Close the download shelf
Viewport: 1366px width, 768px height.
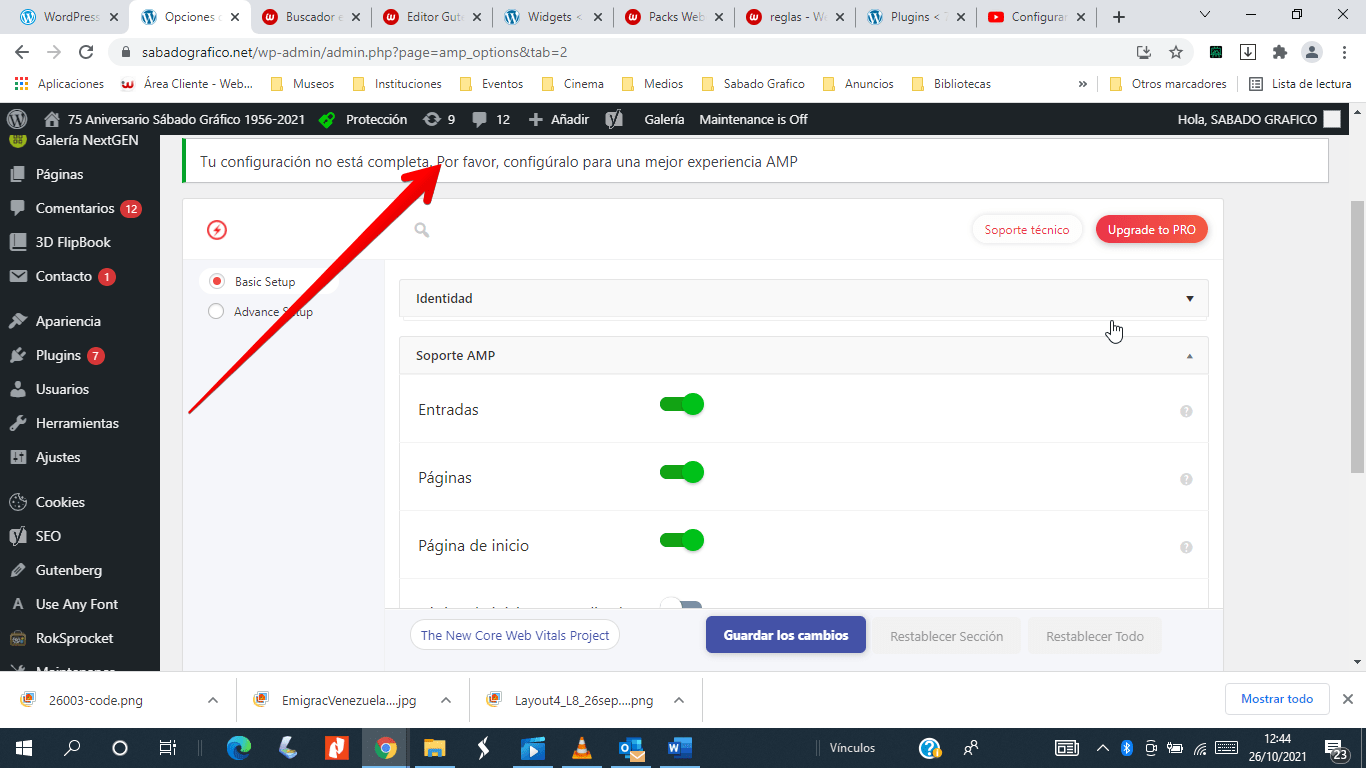tap(1347, 699)
